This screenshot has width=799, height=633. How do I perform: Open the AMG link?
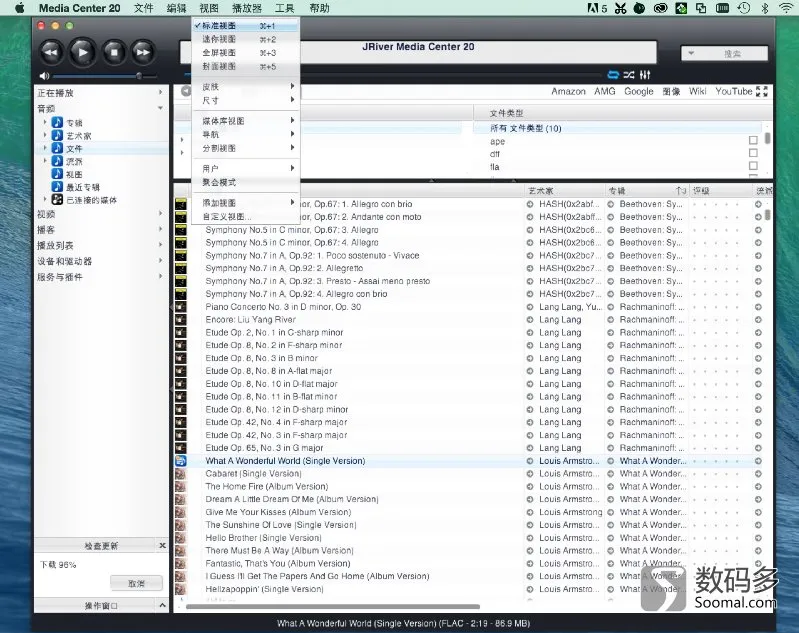click(605, 91)
